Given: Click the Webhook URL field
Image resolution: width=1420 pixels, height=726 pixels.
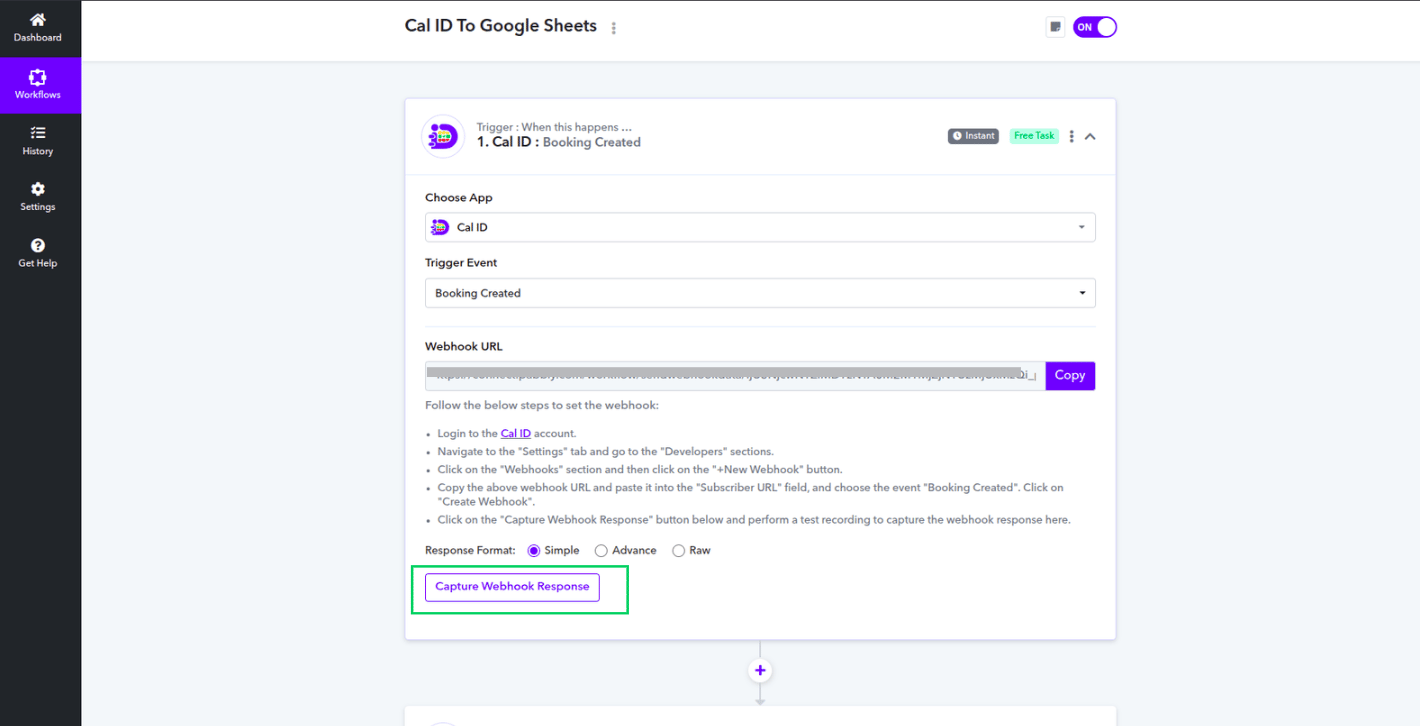Looking at the screenshot, I should coord(735,376).
